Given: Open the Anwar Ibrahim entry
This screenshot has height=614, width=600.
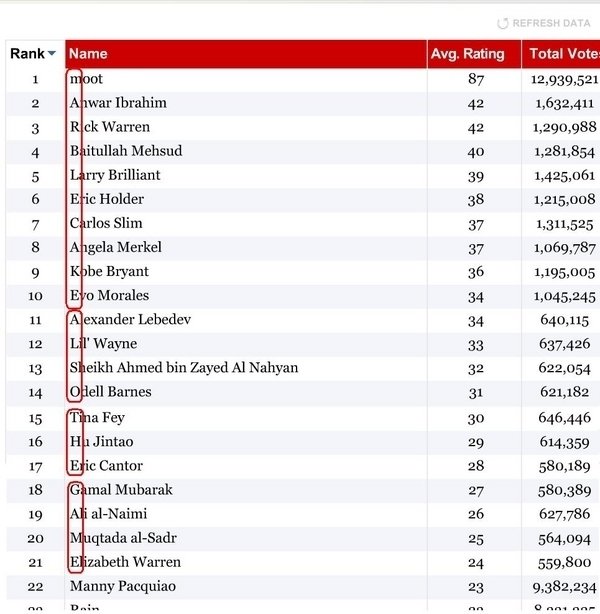Looking at the screenshot, I should pyautogui.click(x=118, y=103).
